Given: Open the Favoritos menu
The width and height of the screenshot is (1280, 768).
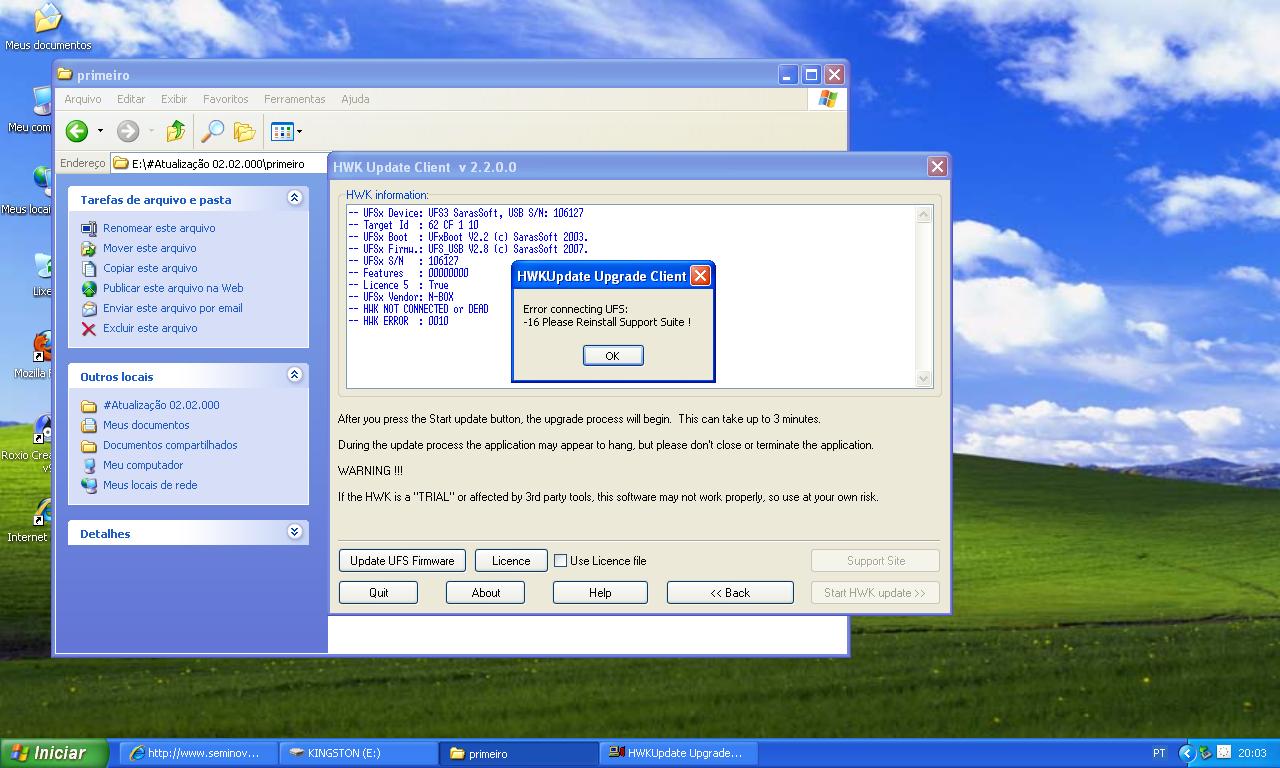Looking at the screenshot, I should (x=226, y=99).
